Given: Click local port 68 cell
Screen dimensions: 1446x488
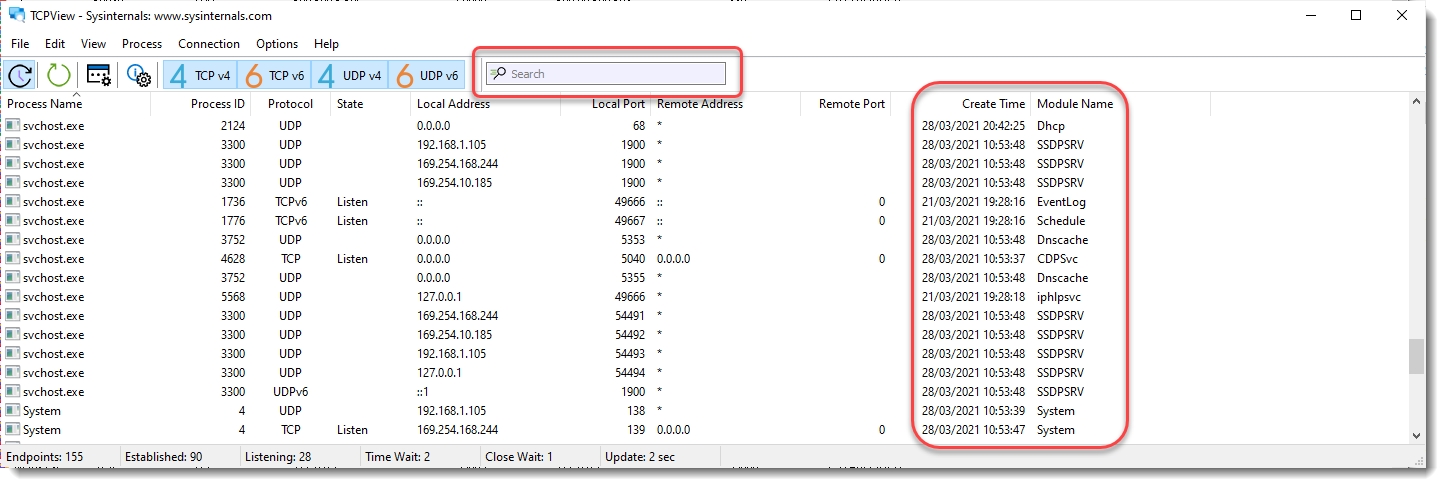Looking at the screenshot, I should pos(639,126).
